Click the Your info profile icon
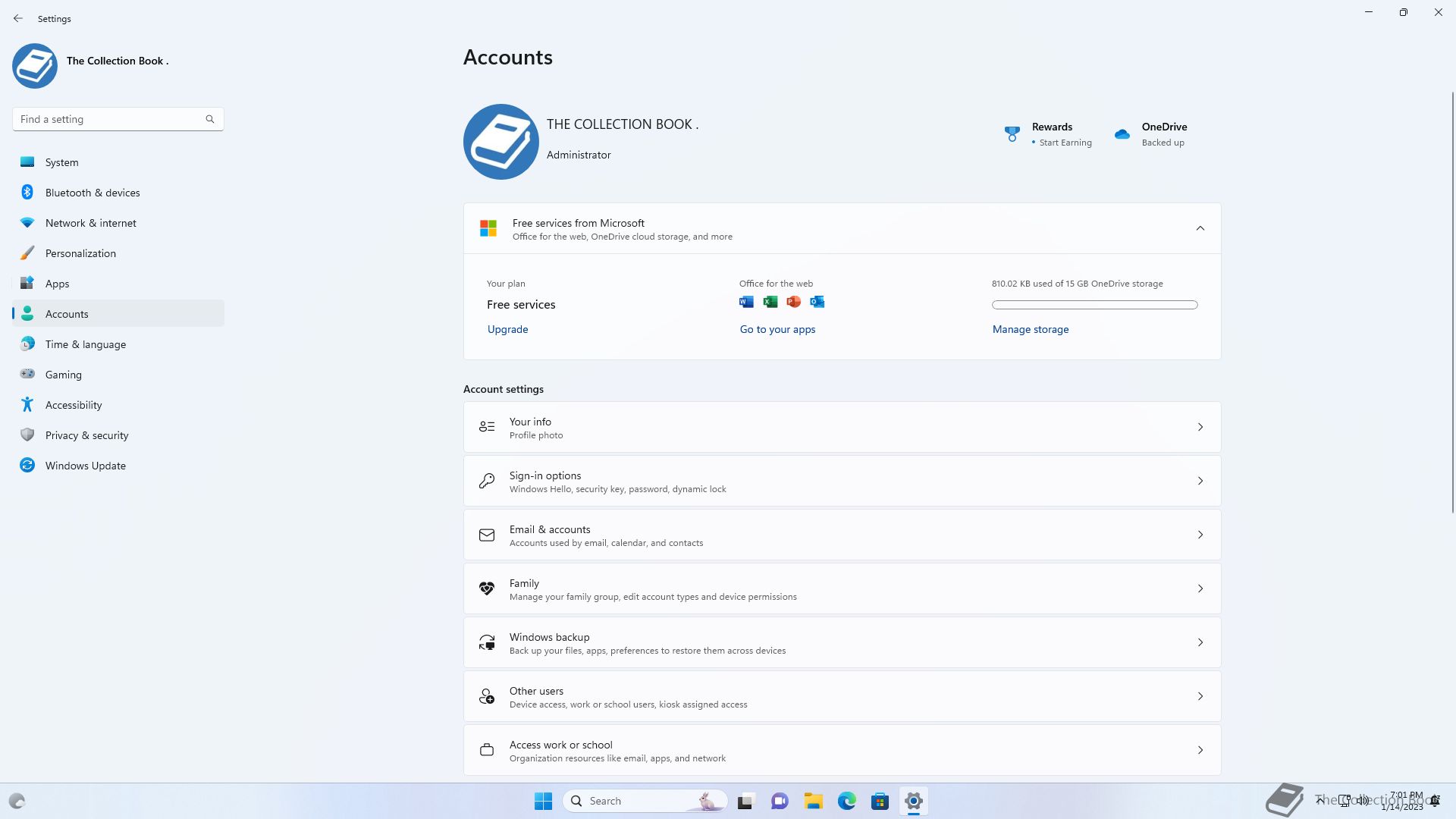Screen dimensions: 1456x819 tap(487, 427)
